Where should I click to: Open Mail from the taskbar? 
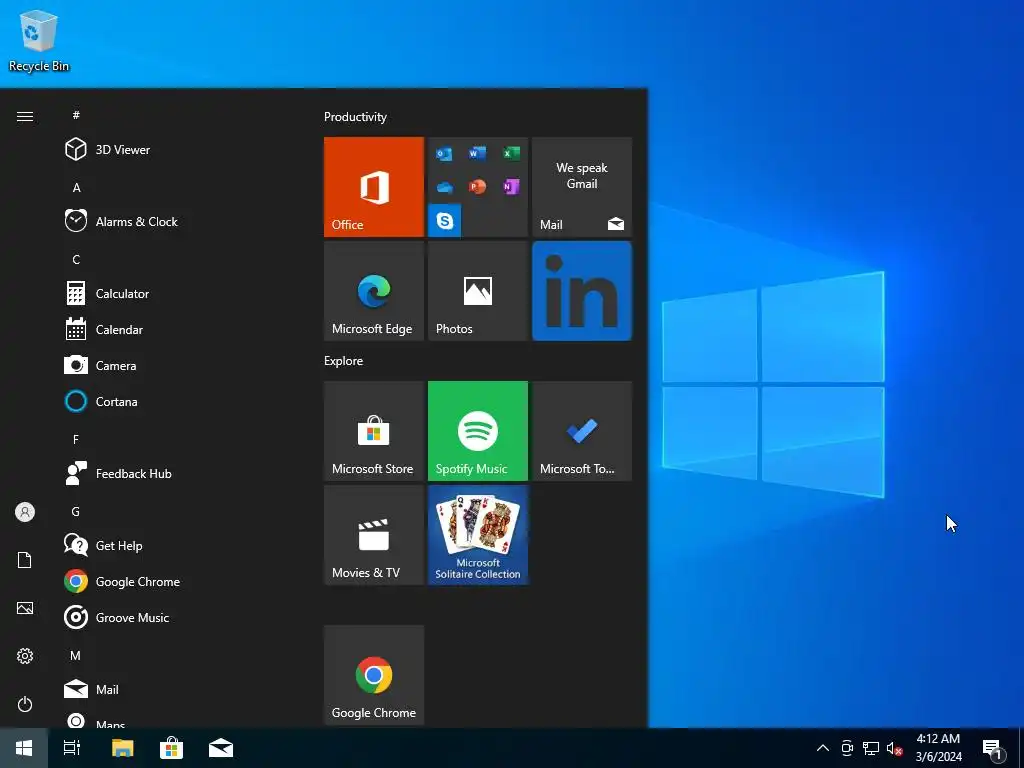[x=221, y=748]
